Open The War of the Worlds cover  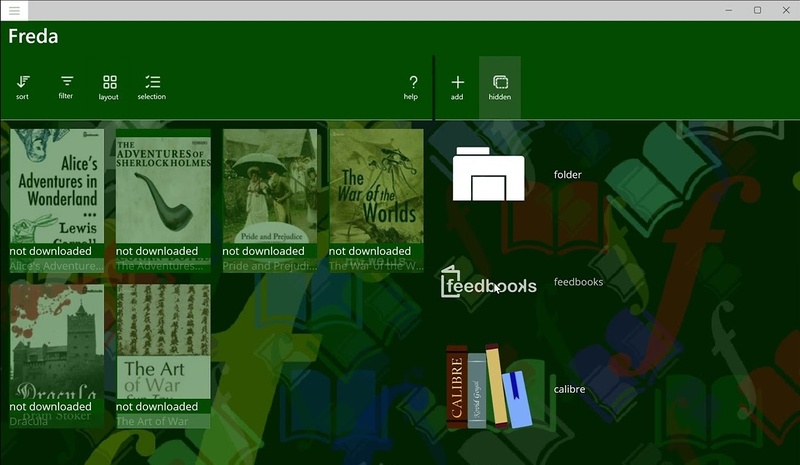coord(376,186)
